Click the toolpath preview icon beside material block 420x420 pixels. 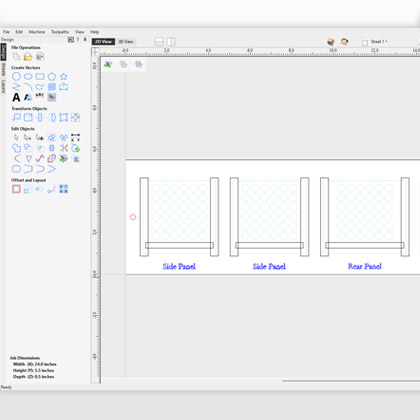[x=344, y=42]
